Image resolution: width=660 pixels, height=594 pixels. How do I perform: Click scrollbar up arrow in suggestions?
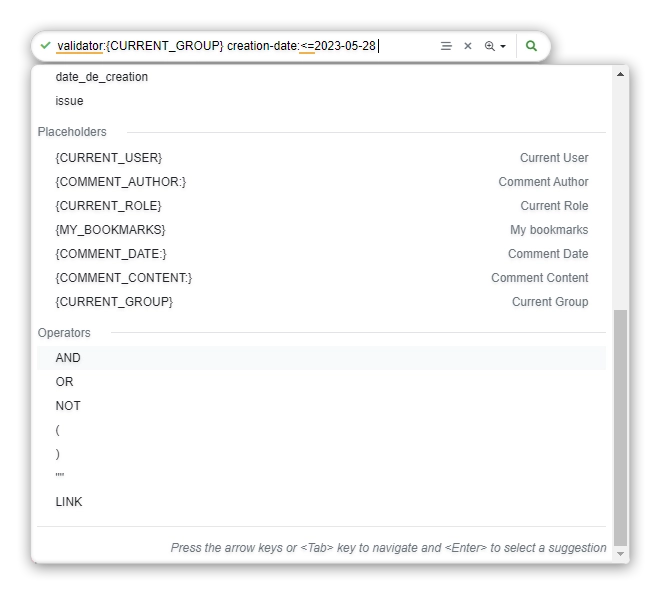[x=620, y=75]
